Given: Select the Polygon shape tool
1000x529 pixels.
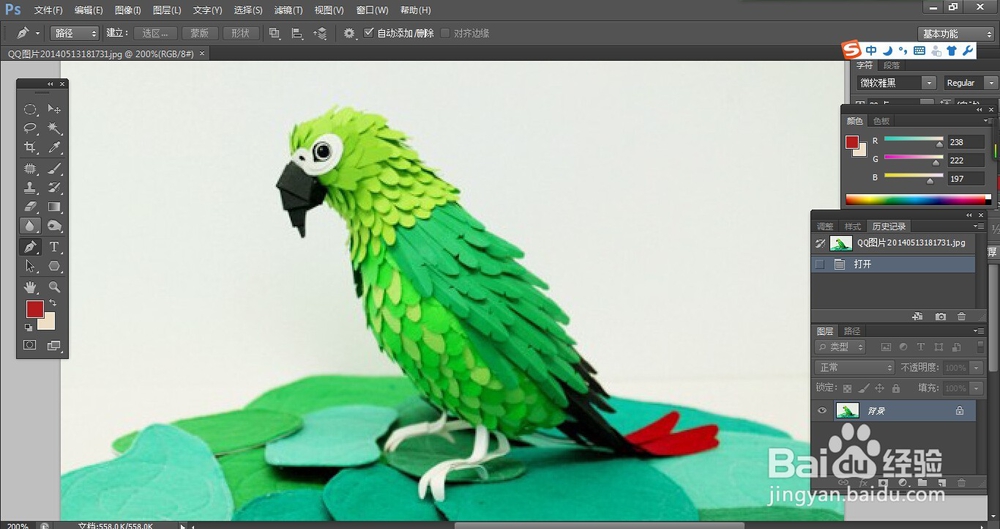Looking at the screenshot, I should [54, 266].
